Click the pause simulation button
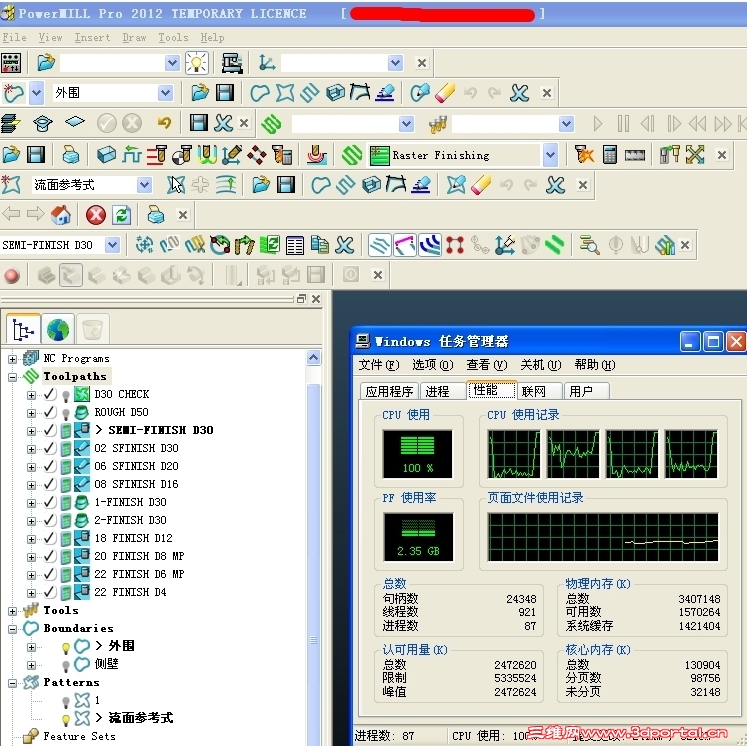The height and width of the screenshot is (746, 747). click(623, 124)
